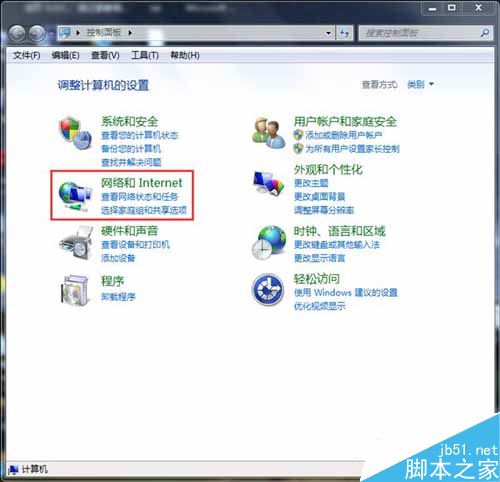Image resolution: width=500 pixels, height=482 pixels.
Task: Click the computer icon in status bar
Action: click(x=14, y=470)
